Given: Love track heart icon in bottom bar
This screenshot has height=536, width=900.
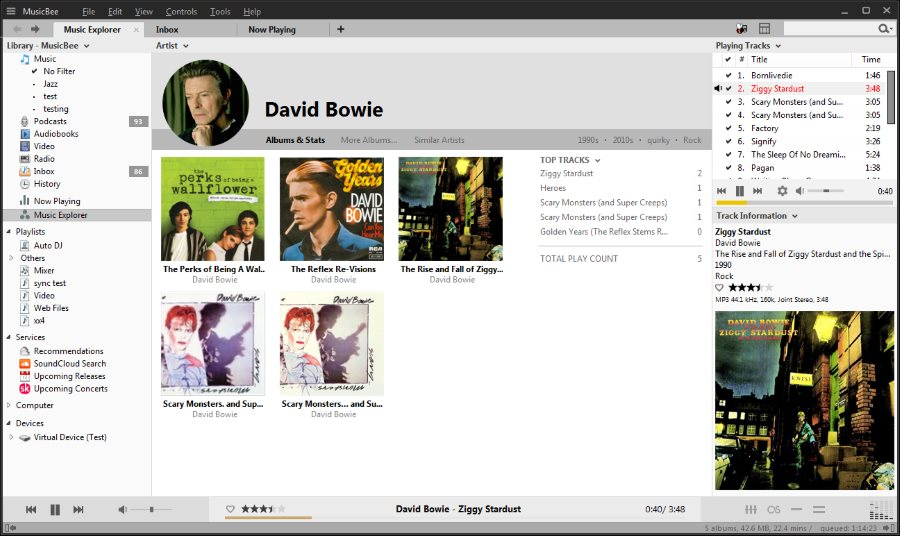Looking at the screenshot, I should click(230, 509).
